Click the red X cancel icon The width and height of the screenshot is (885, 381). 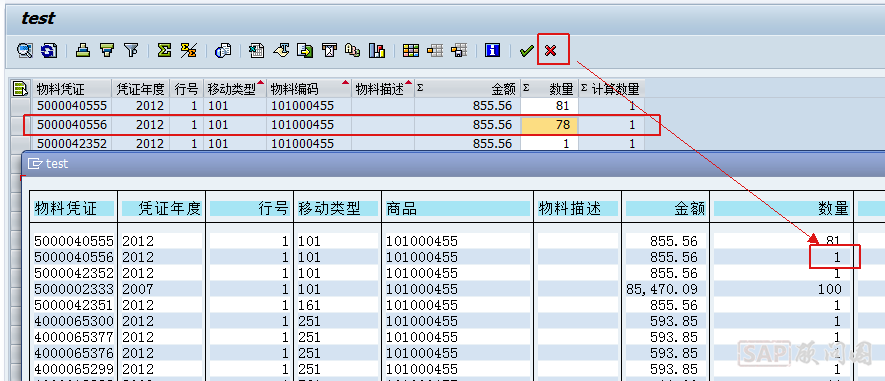point(550,51)
